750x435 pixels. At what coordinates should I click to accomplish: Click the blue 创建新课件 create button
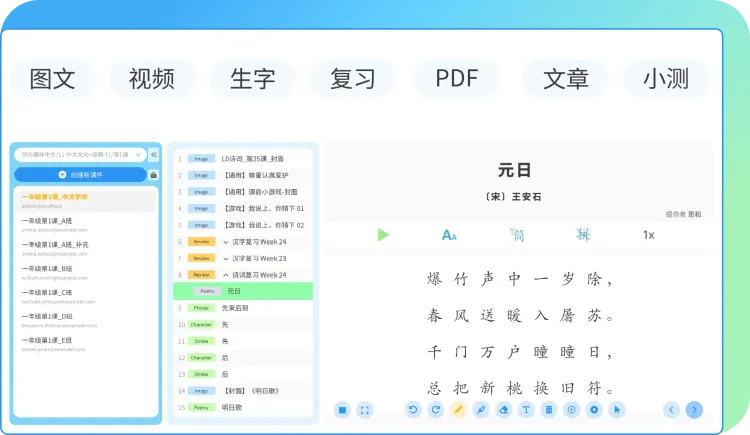80,175
